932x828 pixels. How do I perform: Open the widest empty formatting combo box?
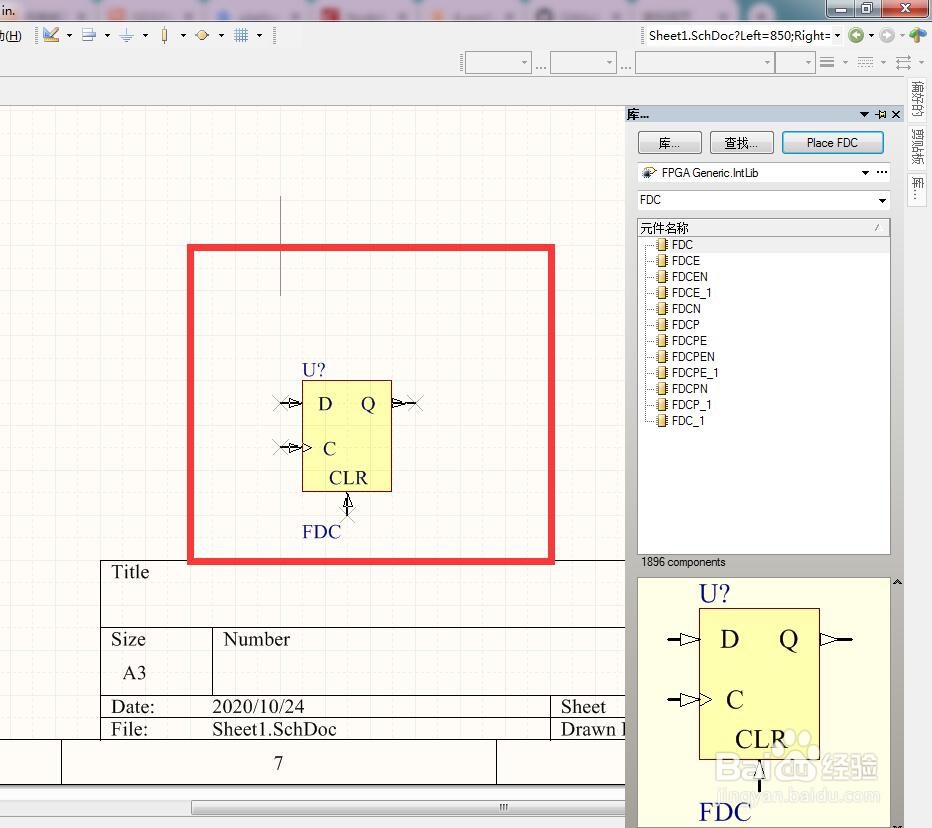[x=705, y=62]
